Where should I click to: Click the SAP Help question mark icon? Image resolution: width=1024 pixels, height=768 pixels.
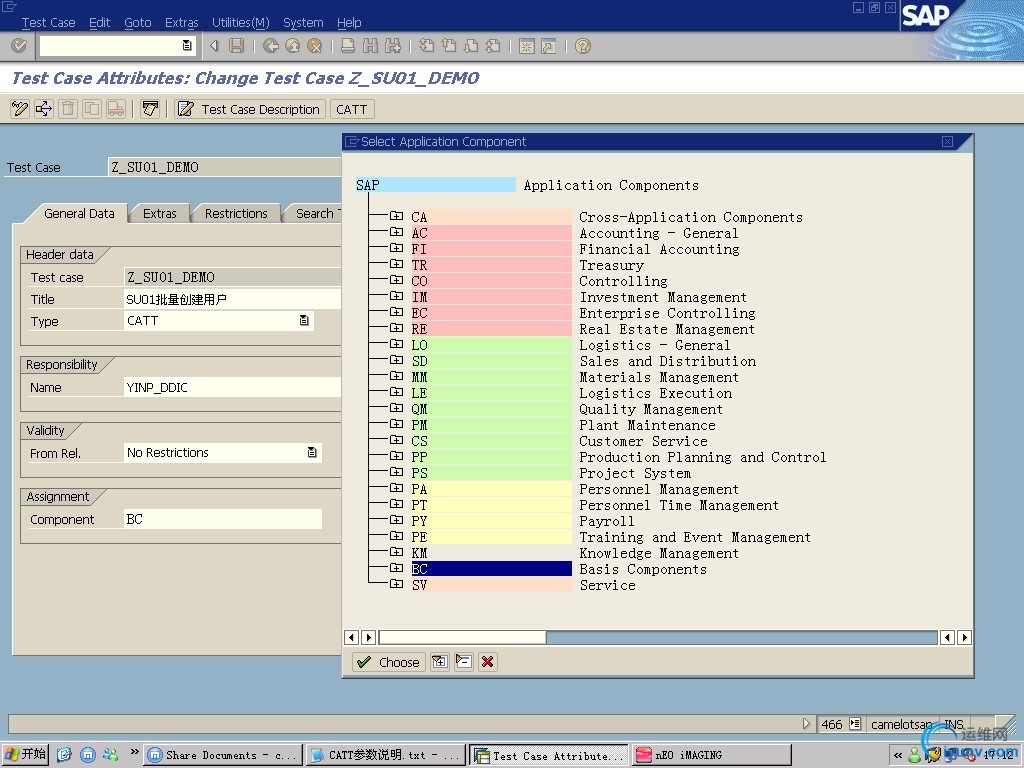point(583,46)
